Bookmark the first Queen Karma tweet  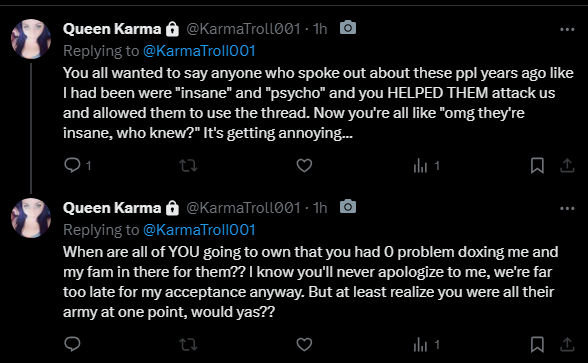tap(537, 165)
